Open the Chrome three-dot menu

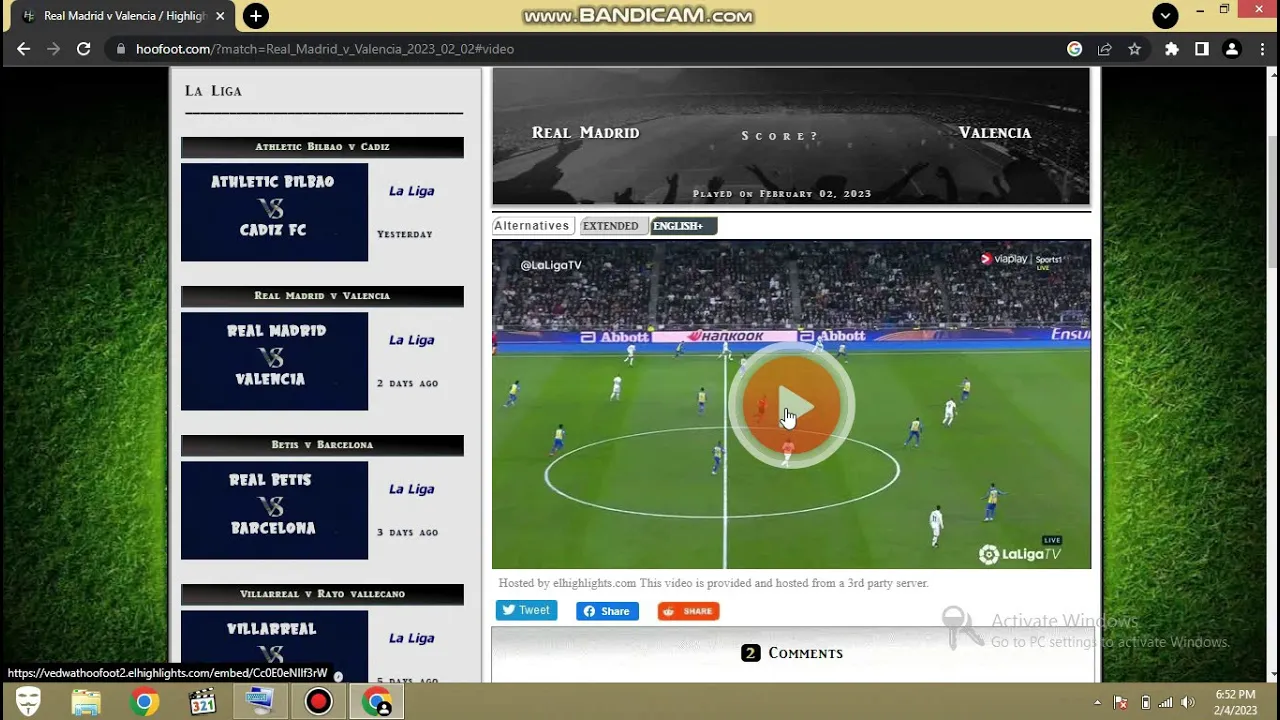(x=1261, y=49)
